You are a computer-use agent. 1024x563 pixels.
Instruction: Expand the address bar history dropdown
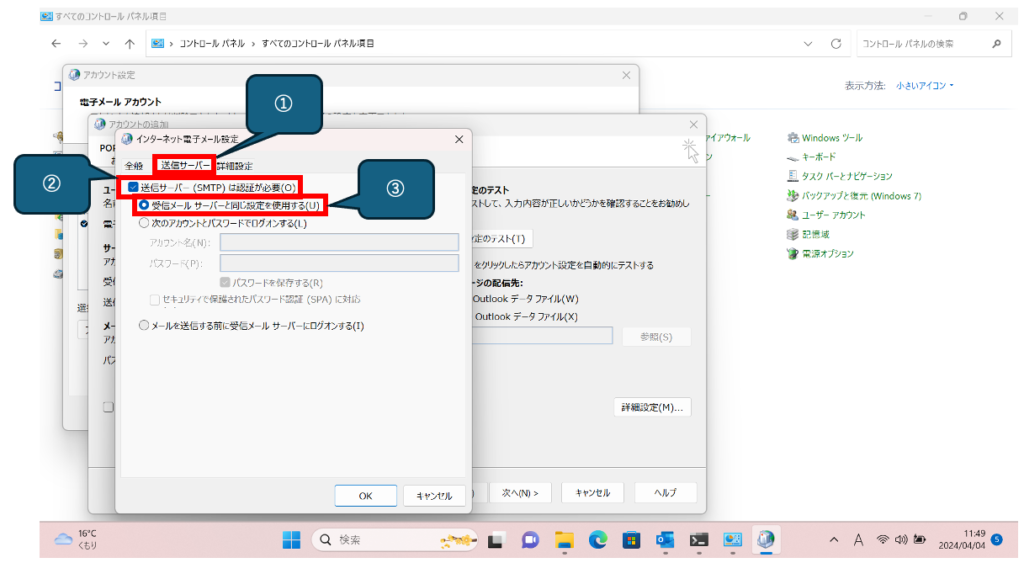(x=808, y=44)
